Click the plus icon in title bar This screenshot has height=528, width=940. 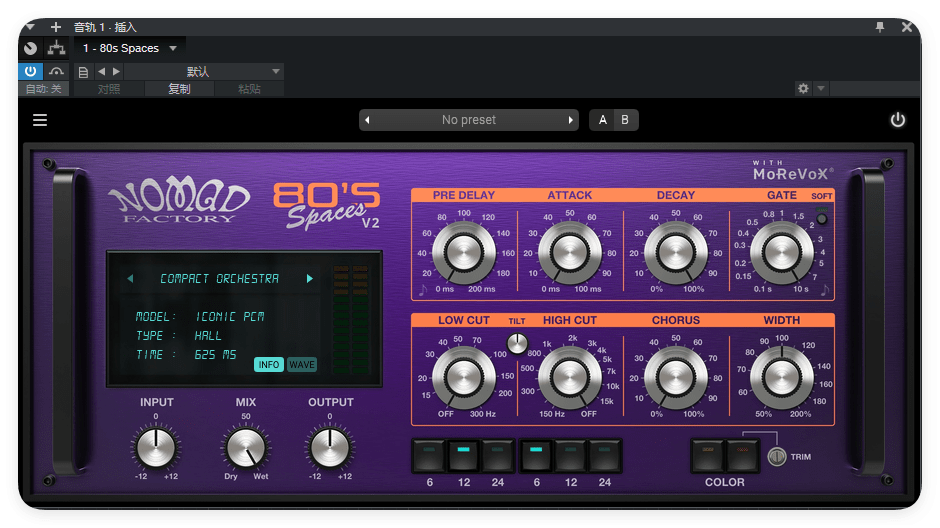pos(55,27)
